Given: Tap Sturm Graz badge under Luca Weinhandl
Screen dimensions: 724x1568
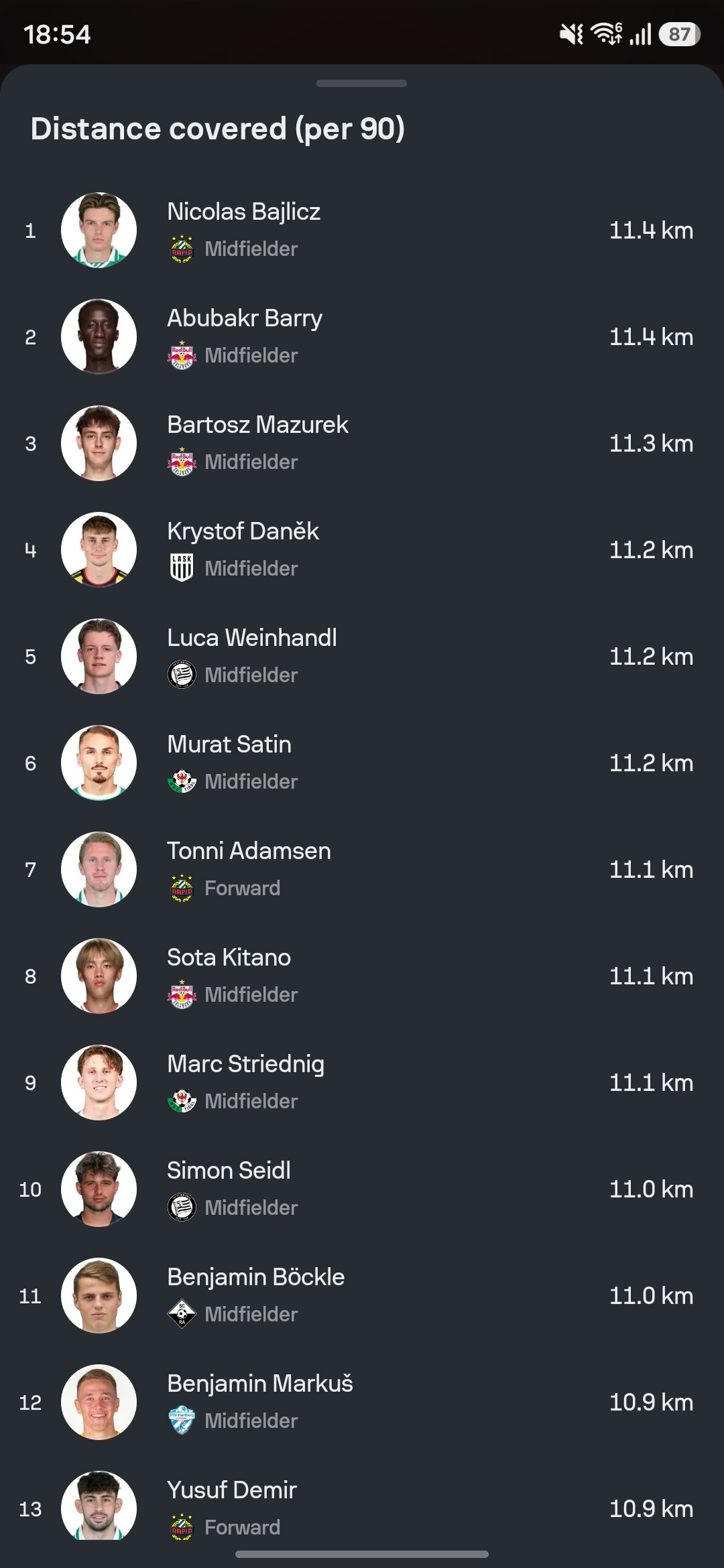Looking at the screenshot, I should tap(182, 675).
